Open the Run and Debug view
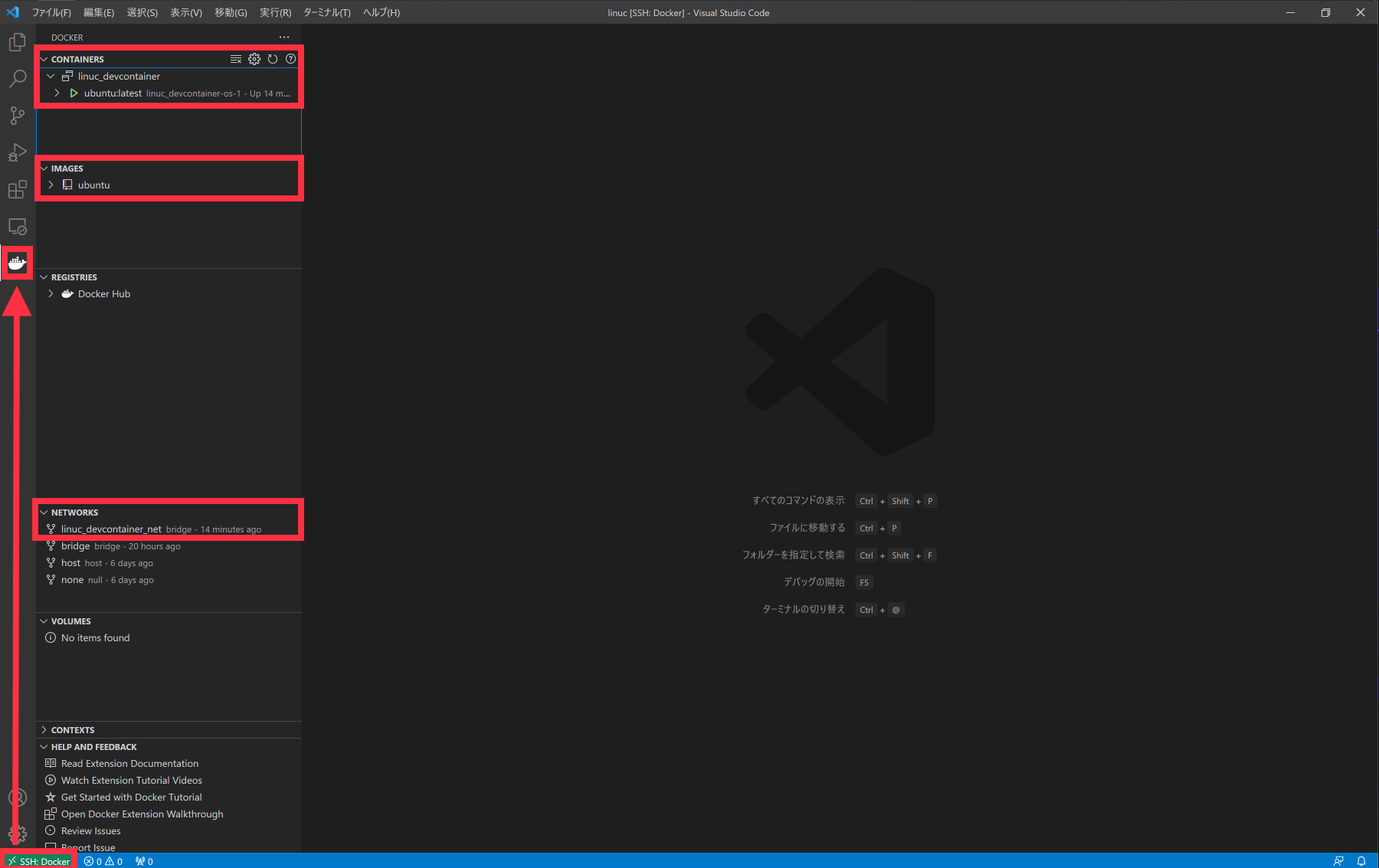This screenshot has width=1379, height=868. coord(17,152)
